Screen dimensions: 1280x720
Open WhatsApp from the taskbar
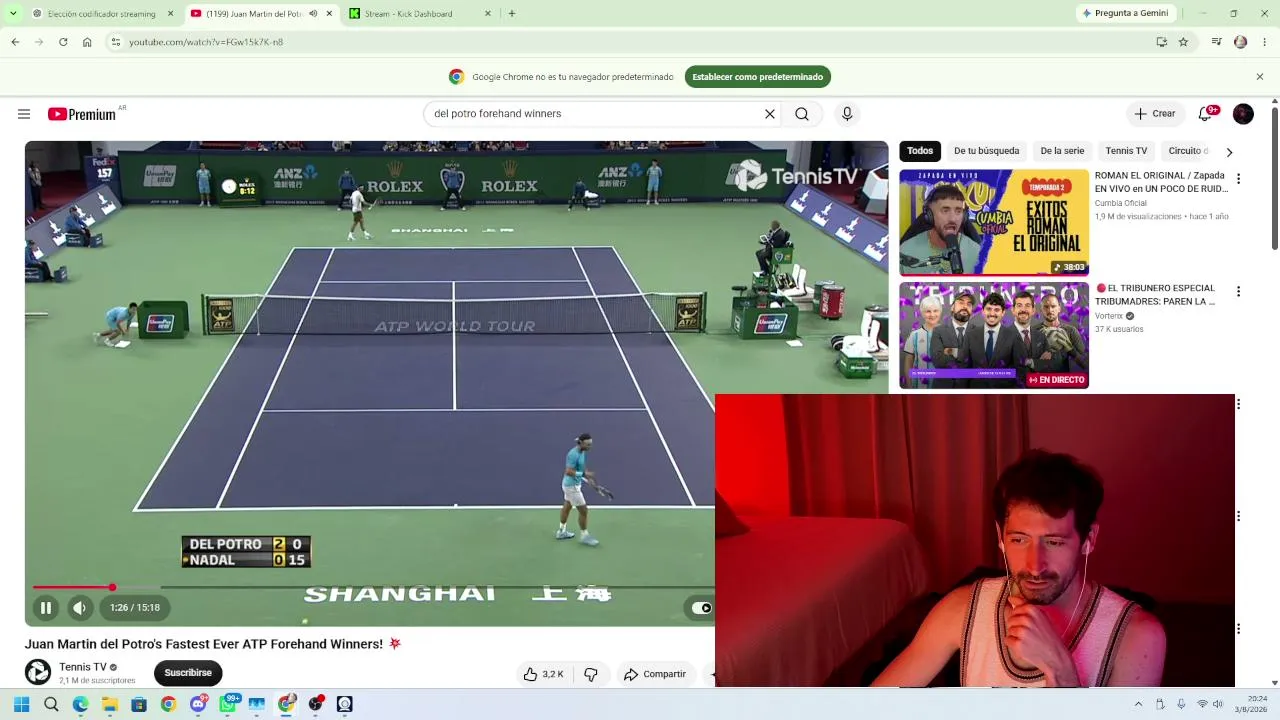point(228,704)
